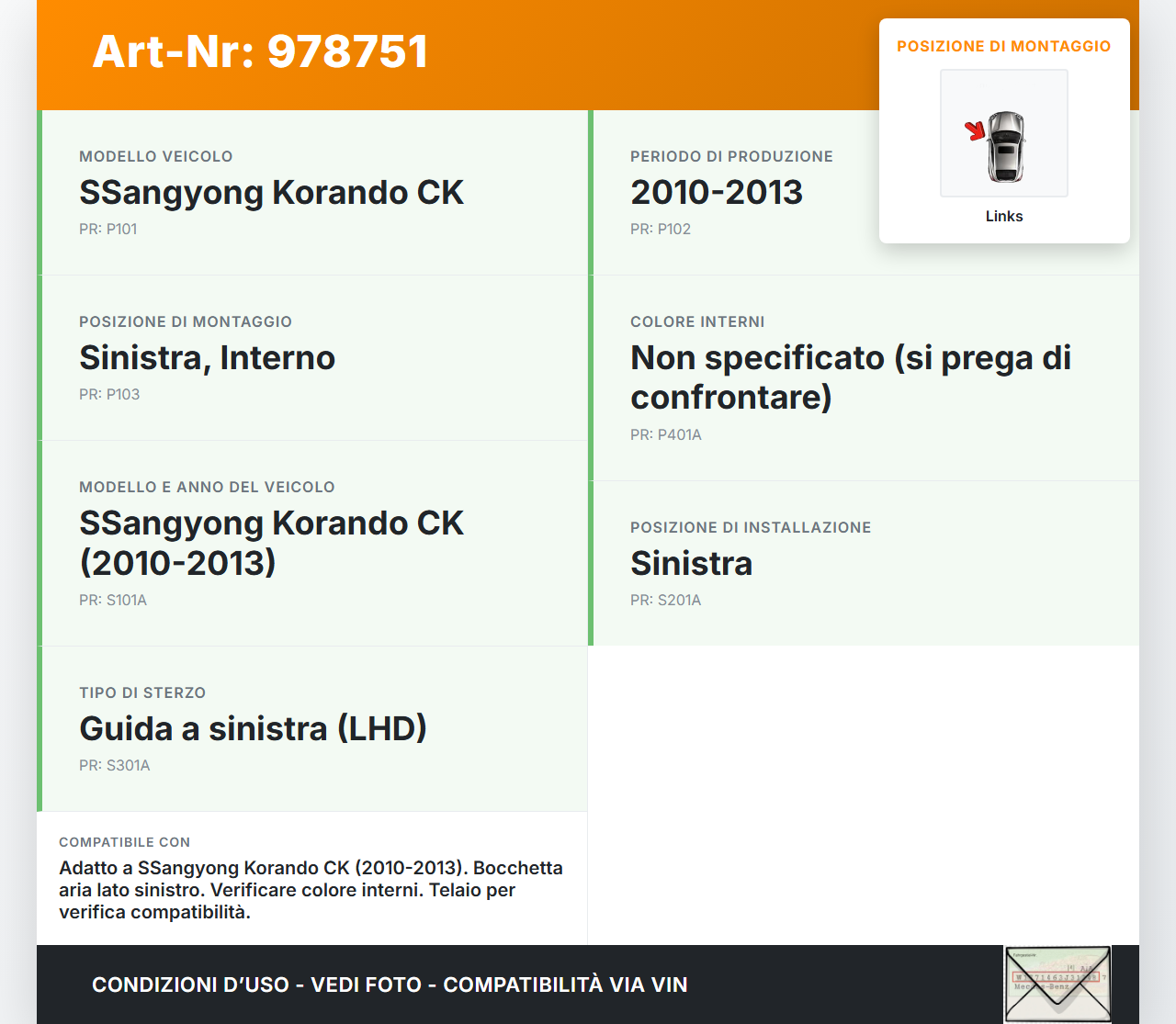1176x1024 pixels.
Task: Click the car top-view mounting position icon
Action: click(x=1003, y=132)
